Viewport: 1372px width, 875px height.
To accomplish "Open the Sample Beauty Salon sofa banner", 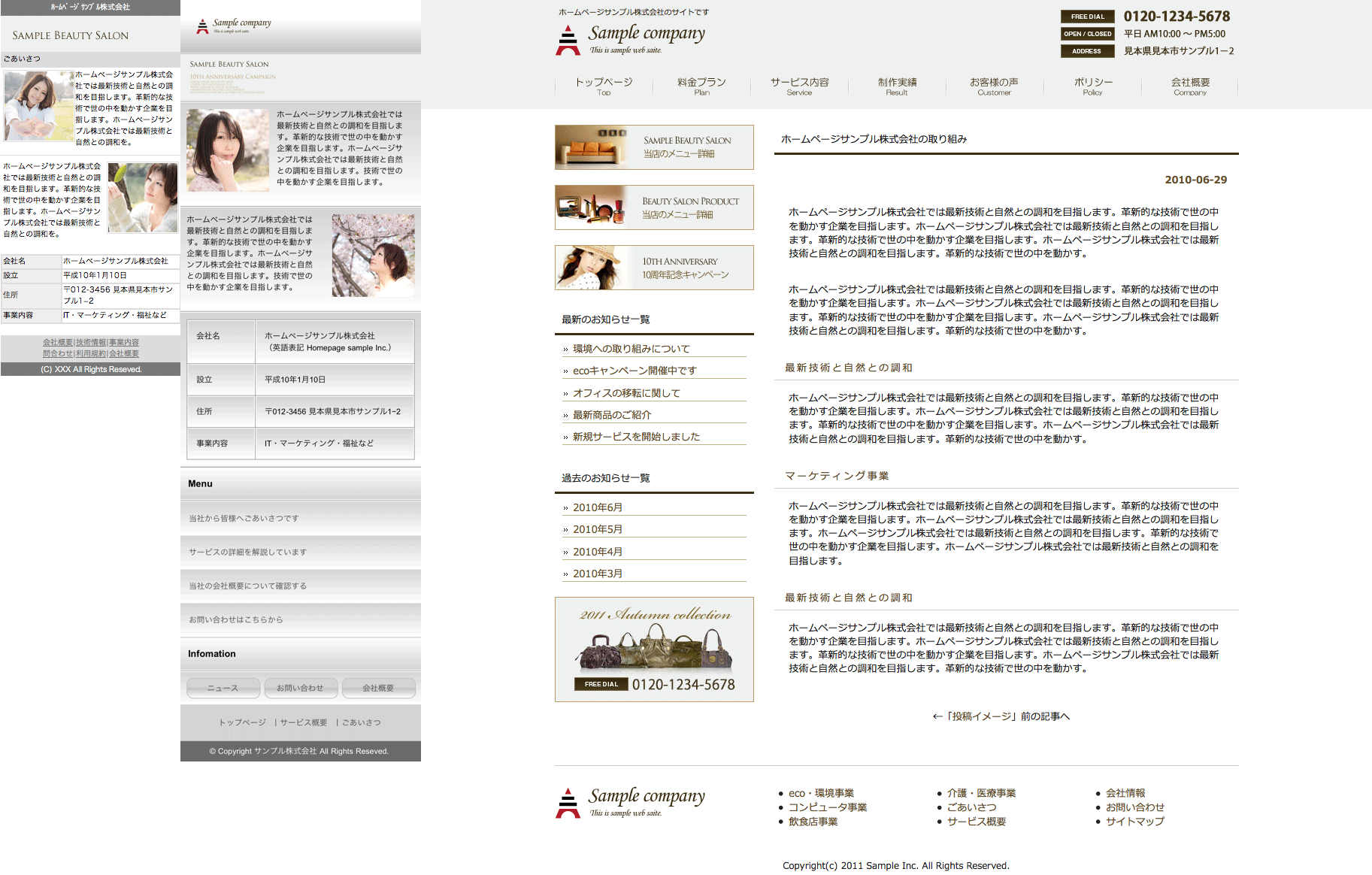I will (654, 147).
